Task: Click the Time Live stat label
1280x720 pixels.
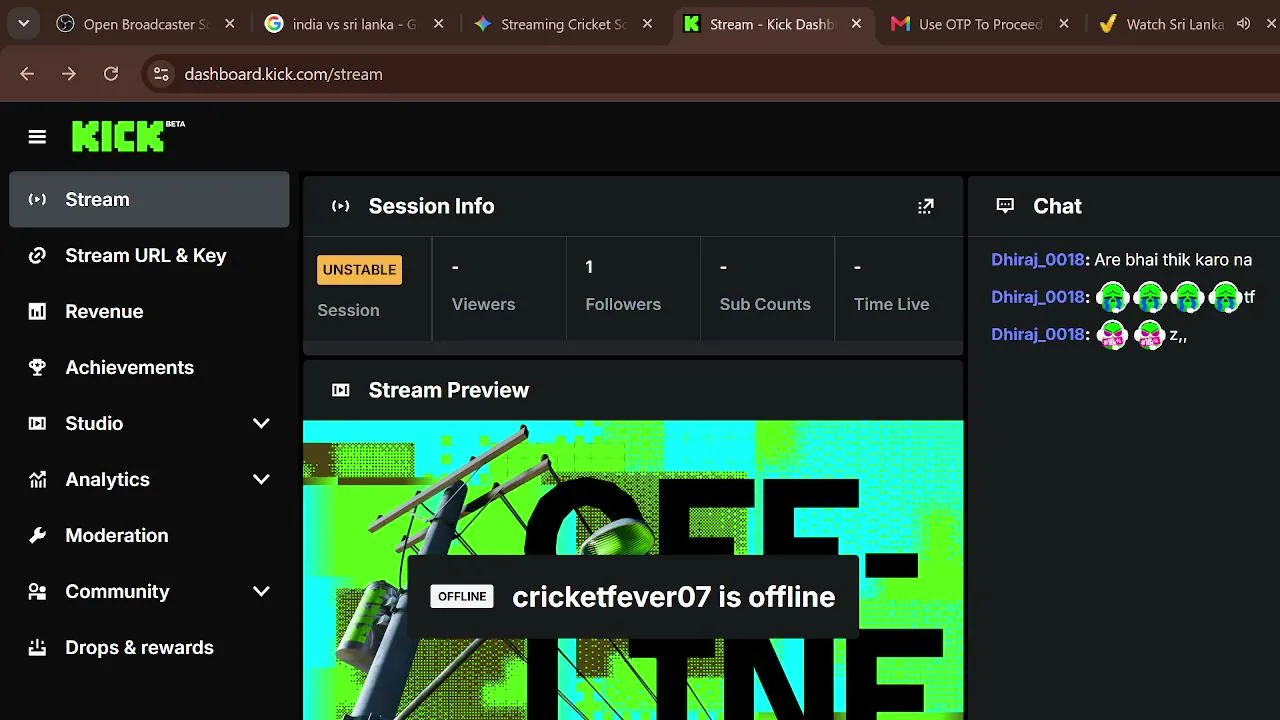Action: coord(891,304)
